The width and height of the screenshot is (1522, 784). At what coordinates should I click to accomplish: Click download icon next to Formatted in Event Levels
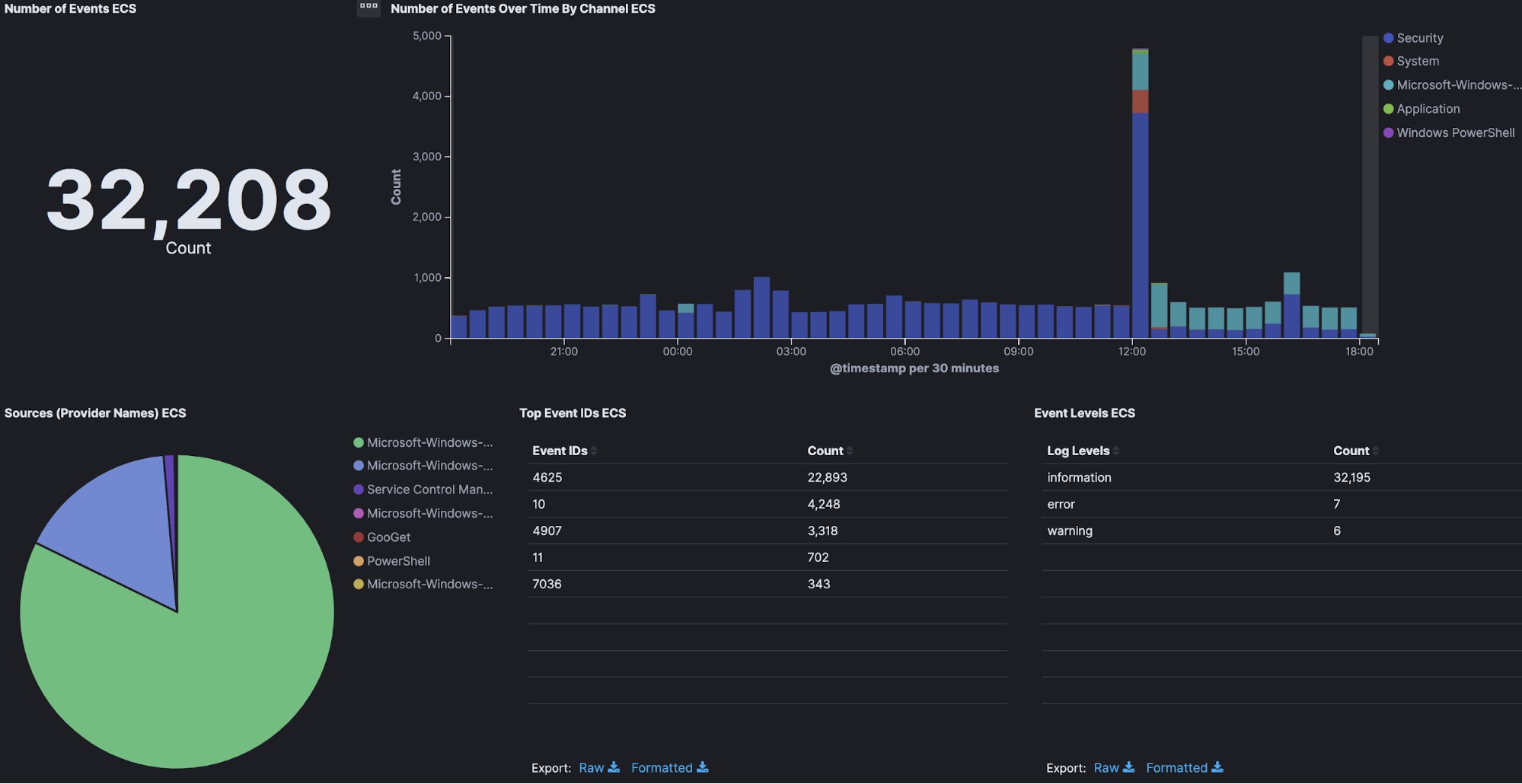click(x=1217, y=766)
